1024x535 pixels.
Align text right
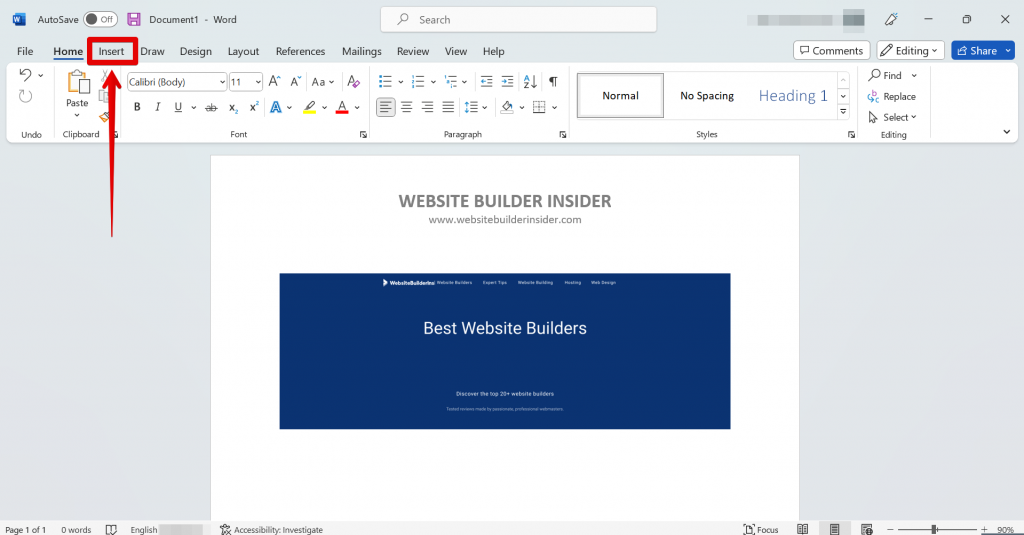[428, 107]
